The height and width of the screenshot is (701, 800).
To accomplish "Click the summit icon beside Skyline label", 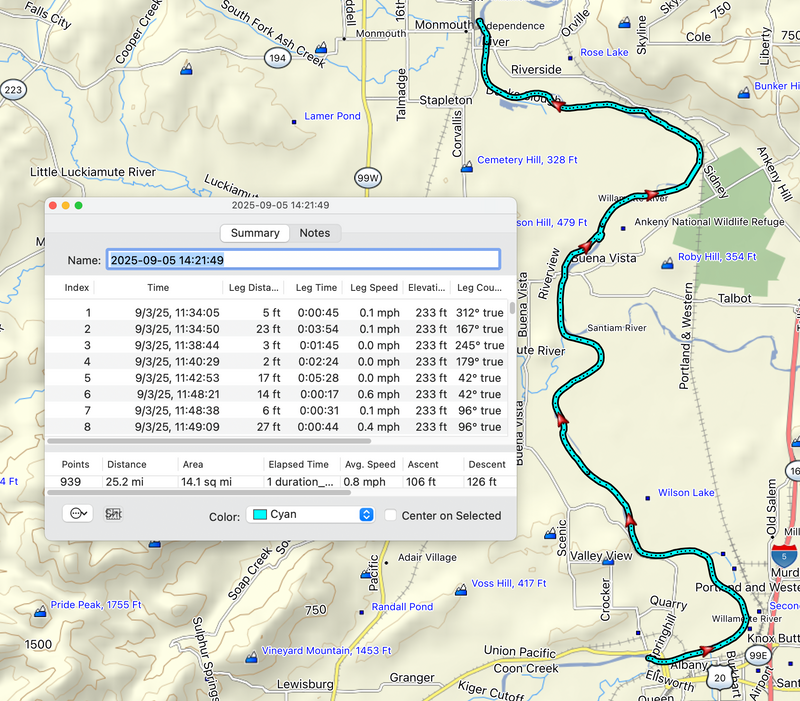I will click(624, 23).
